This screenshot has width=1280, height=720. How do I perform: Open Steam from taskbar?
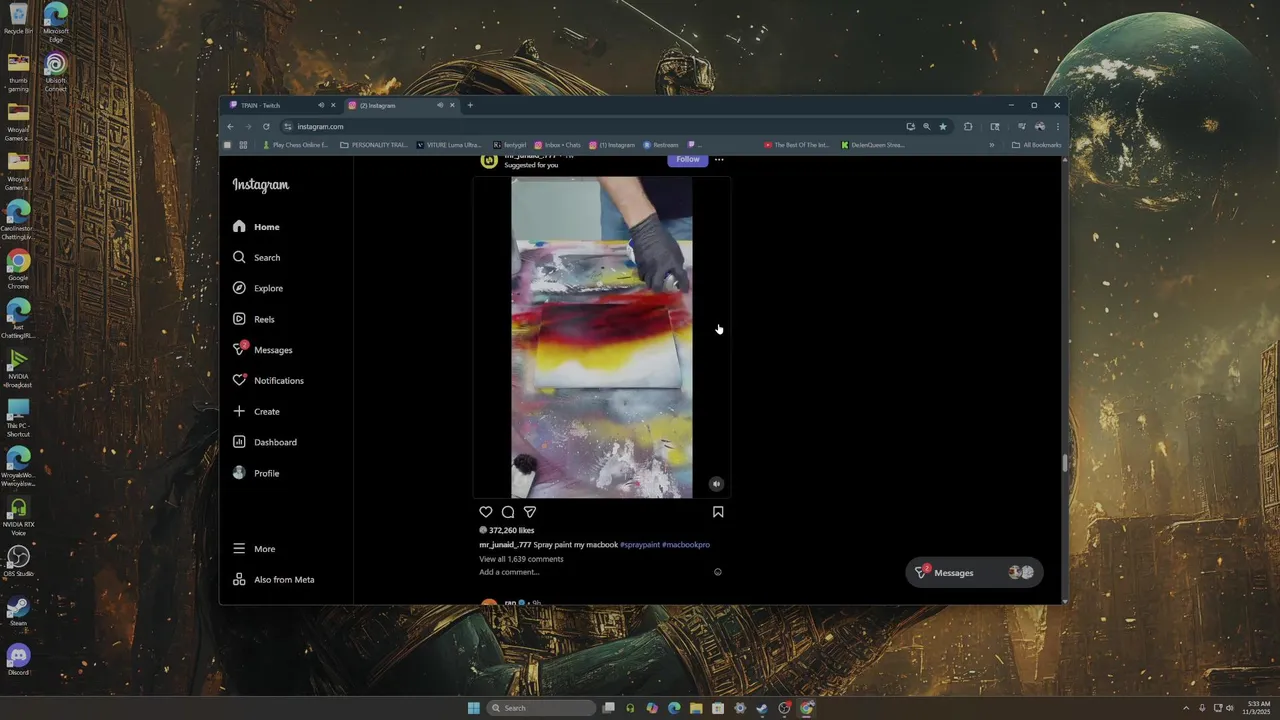(x=762, y=708)
